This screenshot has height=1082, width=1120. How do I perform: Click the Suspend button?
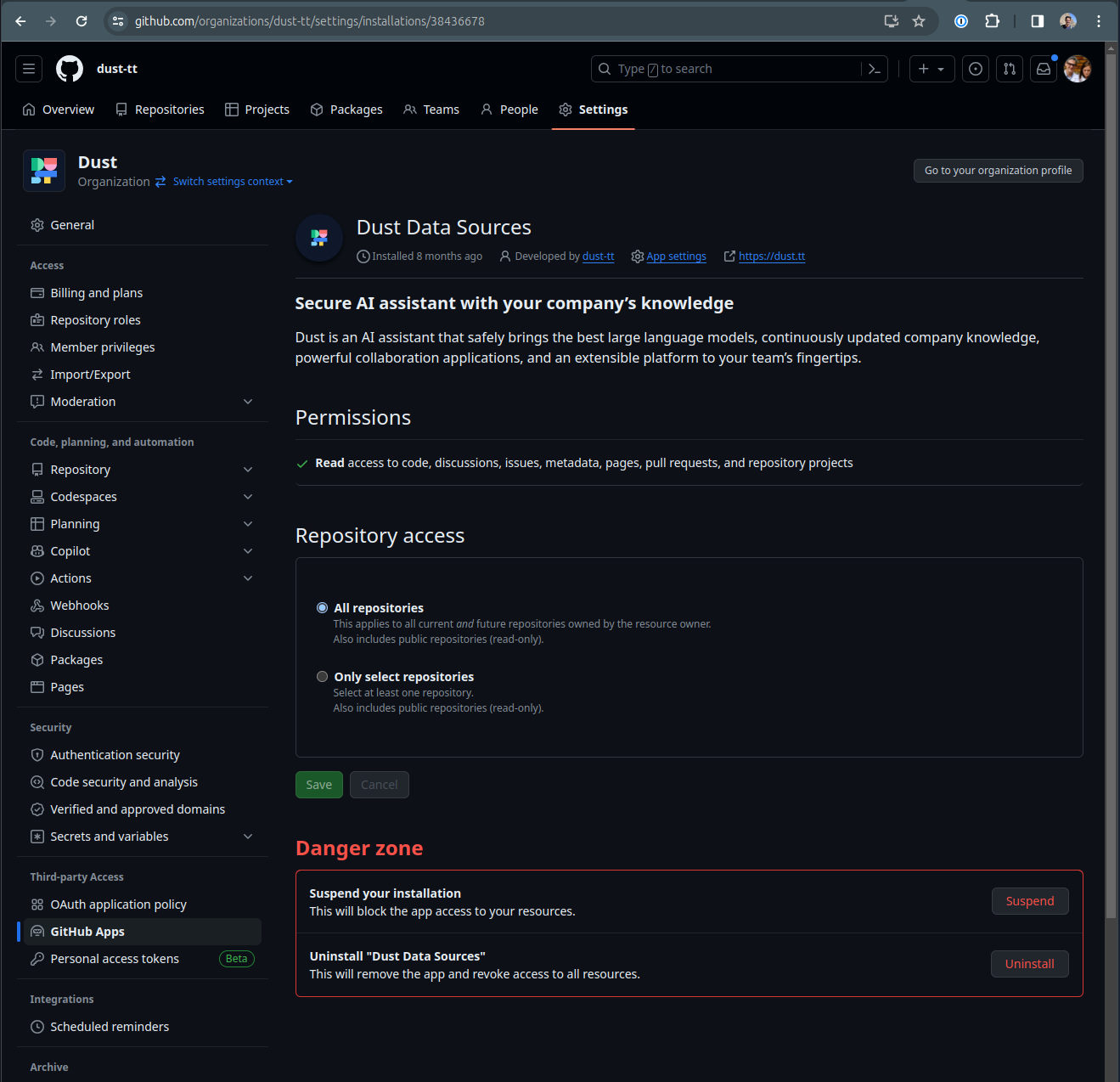tap(1030, 901)
